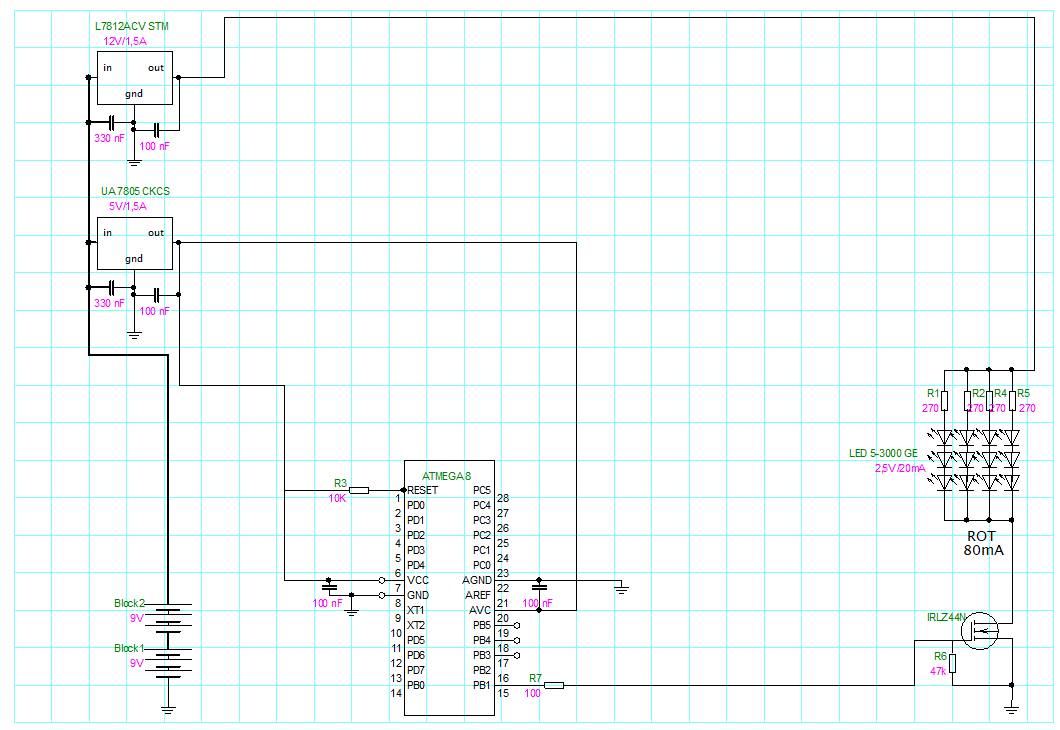Select the ATMEGA8 chip body

coord(450,588)
